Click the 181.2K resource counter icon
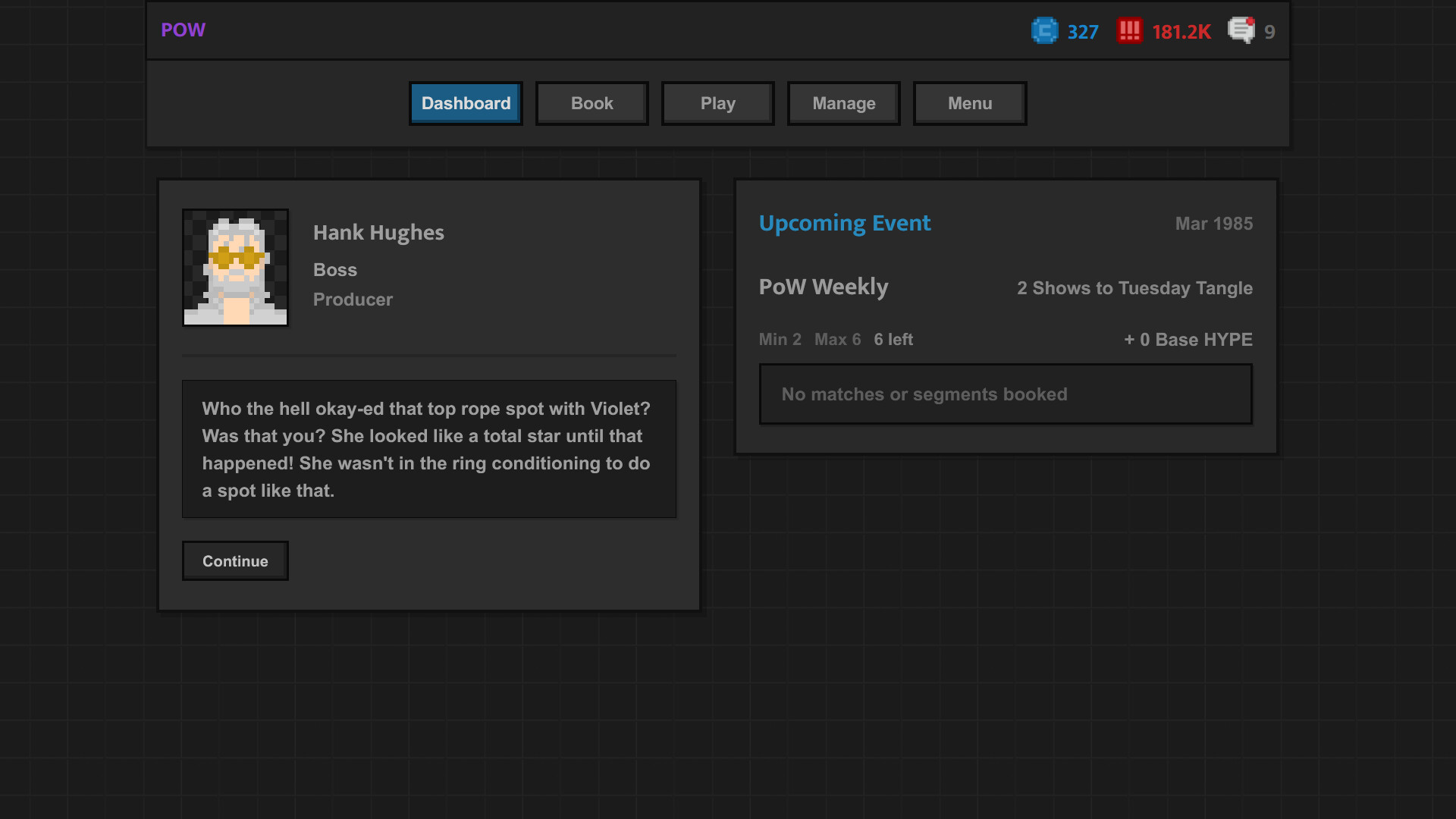Screen dimensions: 1456x819 (x=1129, y=31)
